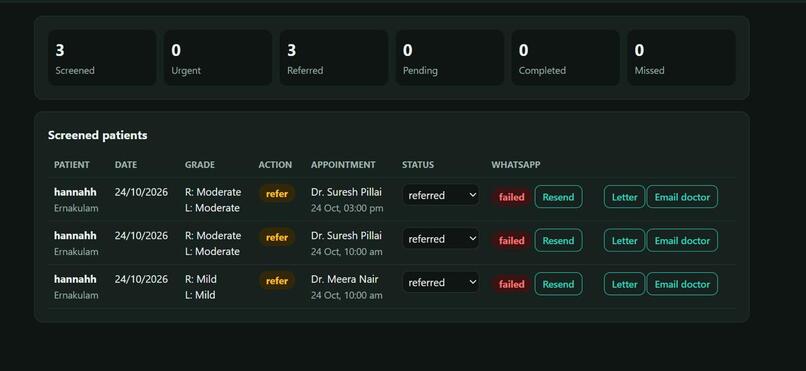
Task: Click failed badge in 03:00 pm Suresh Pillai row
Action: coord(511,197)
